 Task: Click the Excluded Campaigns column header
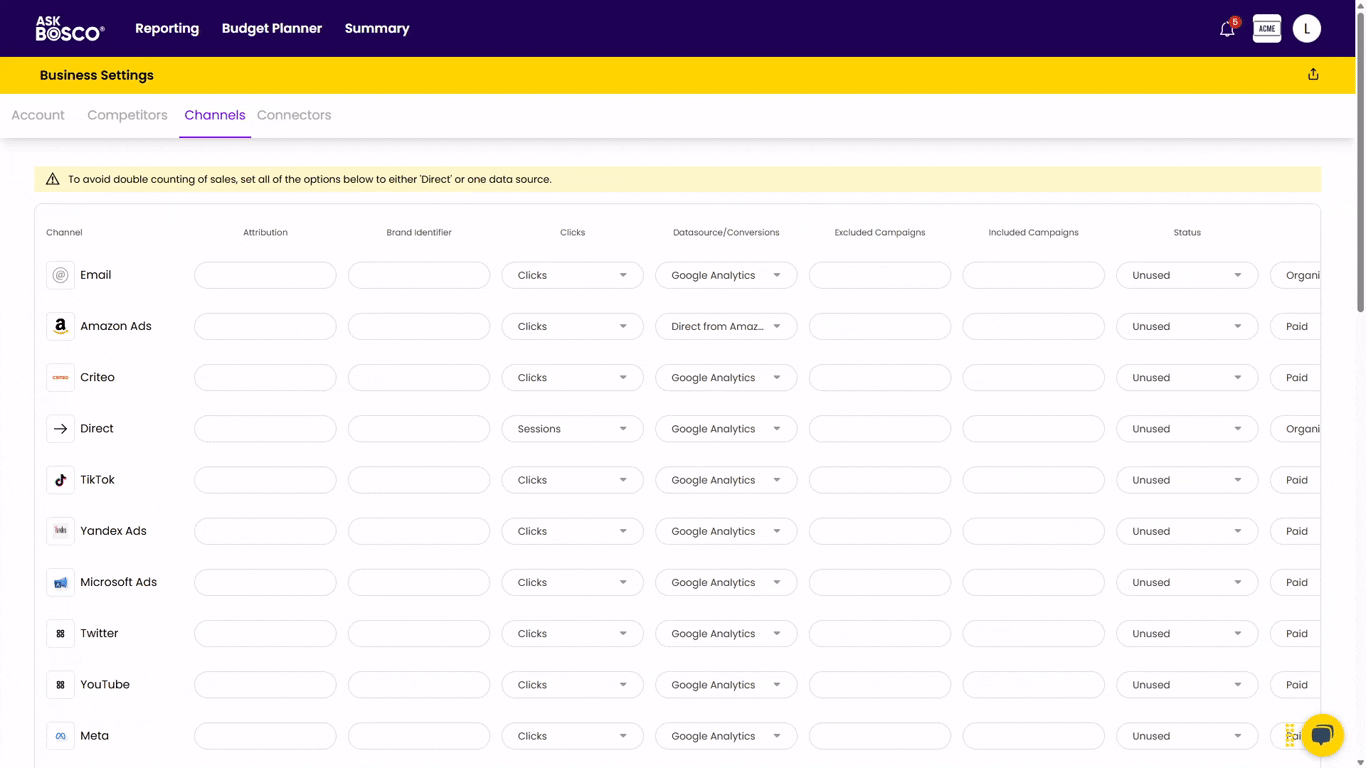(880, 232)
